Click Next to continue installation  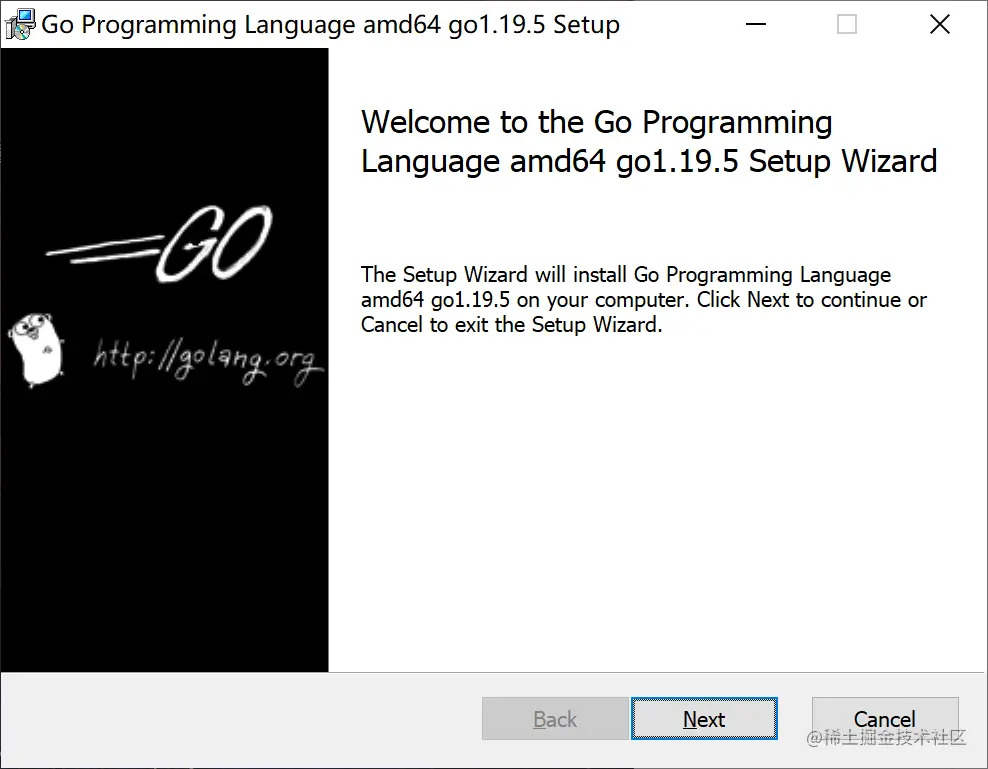(704, 719)
